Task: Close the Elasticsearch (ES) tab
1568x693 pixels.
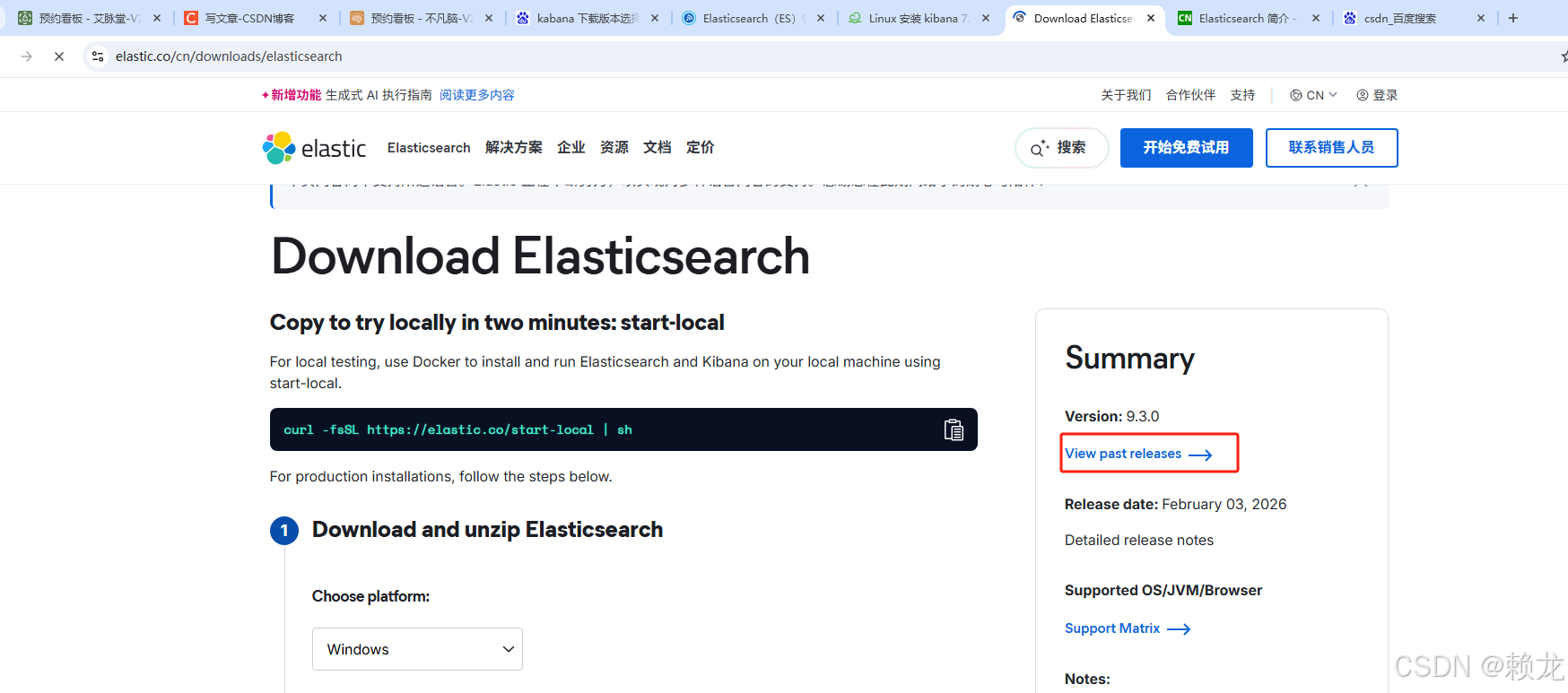Action: tap(821, 18)
